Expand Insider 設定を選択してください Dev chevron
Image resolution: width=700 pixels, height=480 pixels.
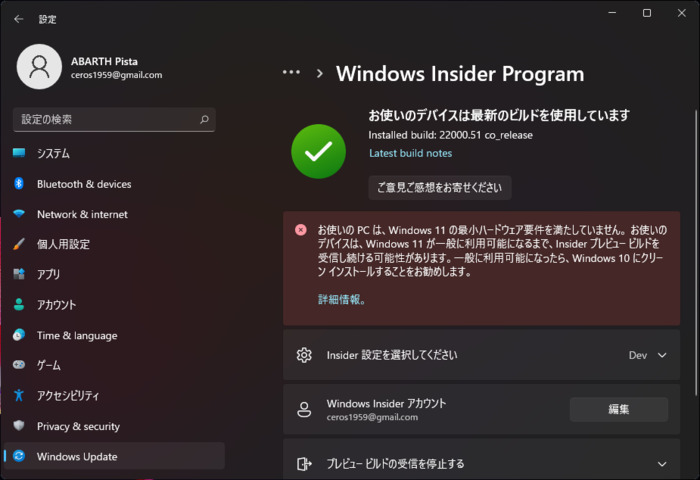(x=662, y=355)
